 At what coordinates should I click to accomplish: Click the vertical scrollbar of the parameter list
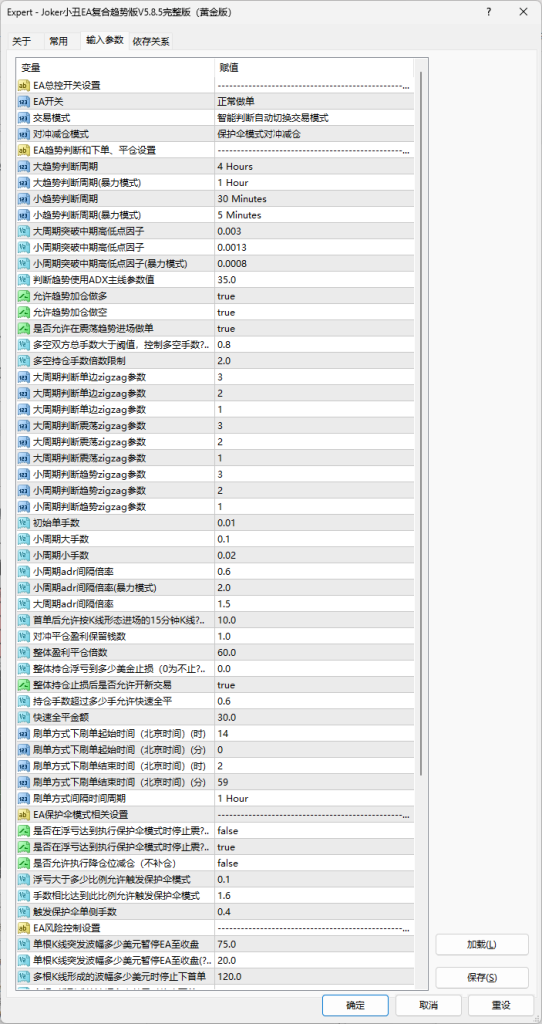[422, 424]
